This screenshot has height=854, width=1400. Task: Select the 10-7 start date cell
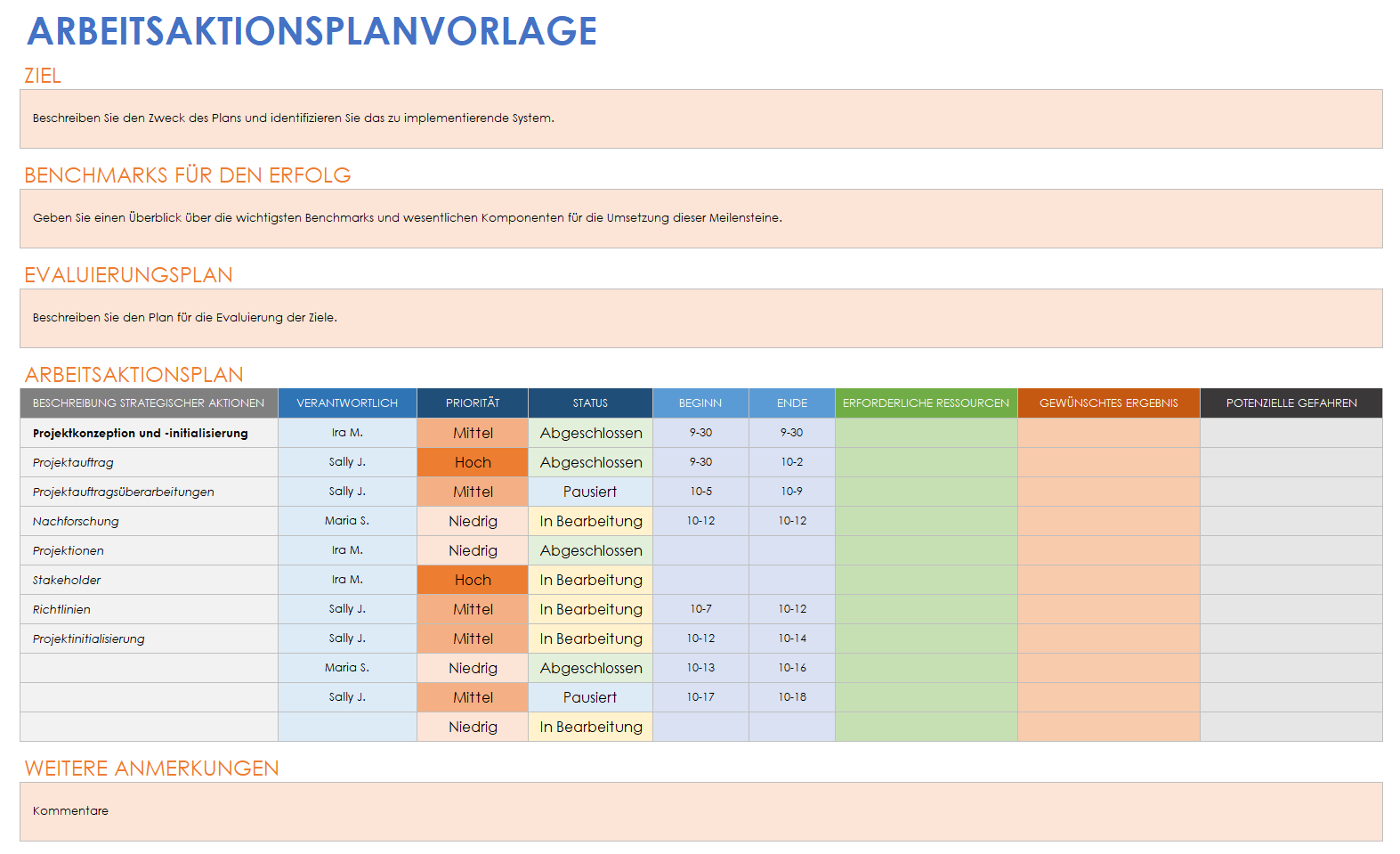pos(700,609)
